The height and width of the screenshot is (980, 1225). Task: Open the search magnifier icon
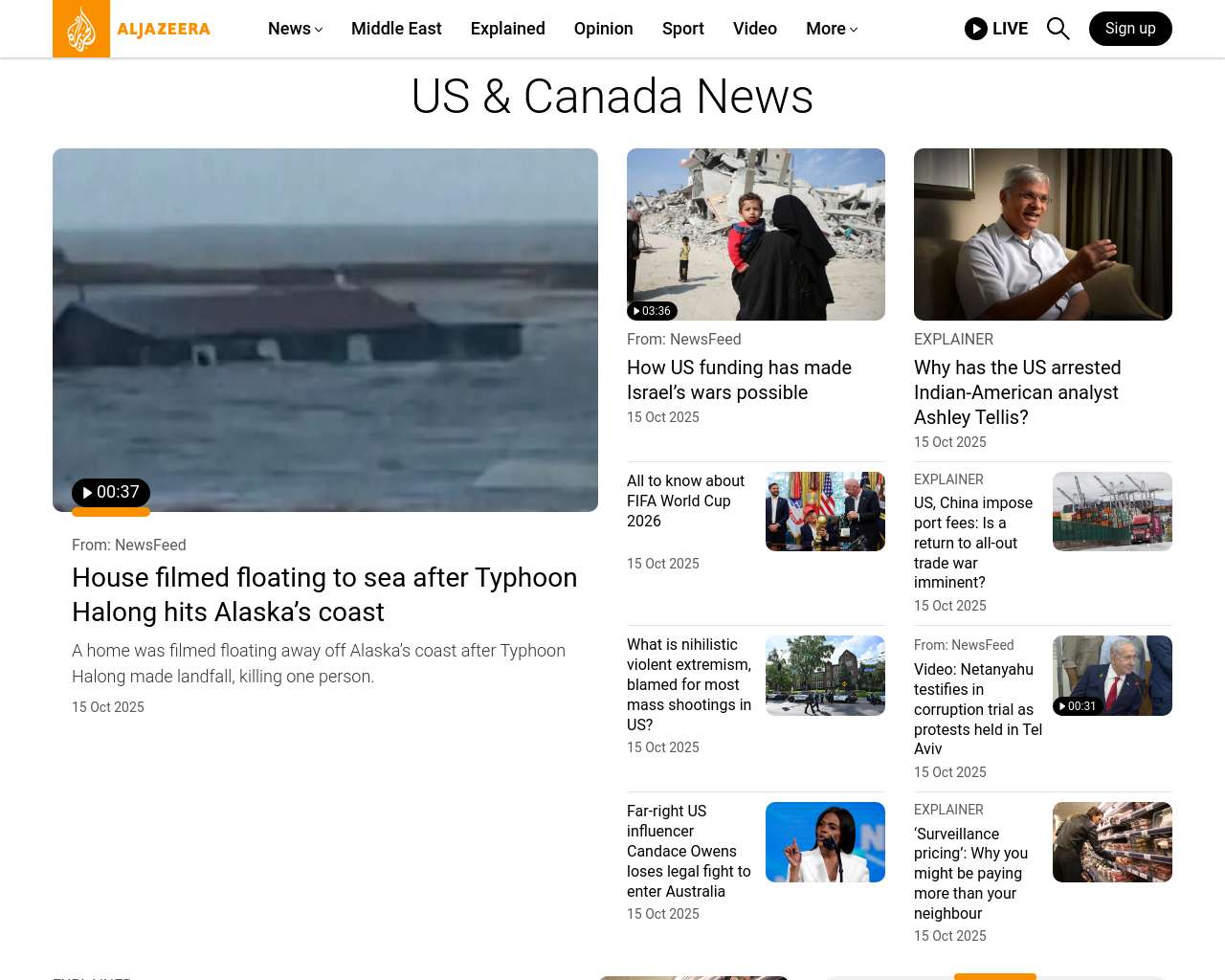tap(1058, 29)
